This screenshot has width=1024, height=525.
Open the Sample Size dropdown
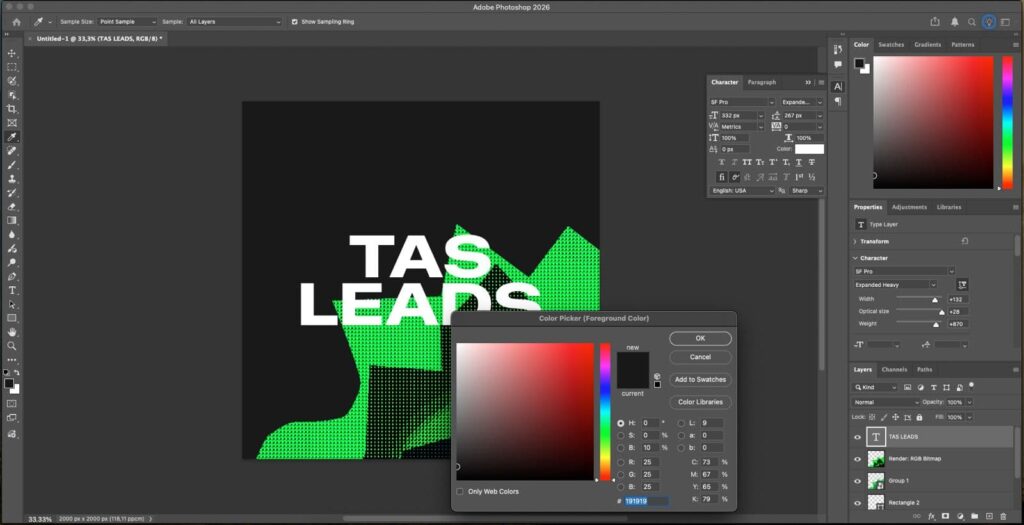click(127, 21)
